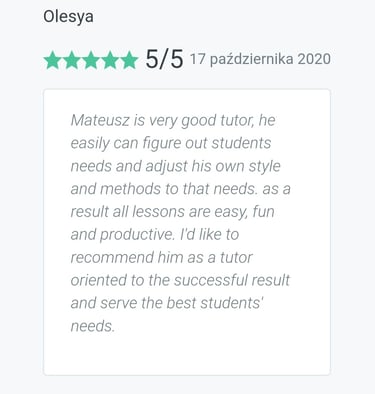Screen dimensions: 375x394
Task: Click the line 'recommend him as a tutor'
Action: [162, 258]
